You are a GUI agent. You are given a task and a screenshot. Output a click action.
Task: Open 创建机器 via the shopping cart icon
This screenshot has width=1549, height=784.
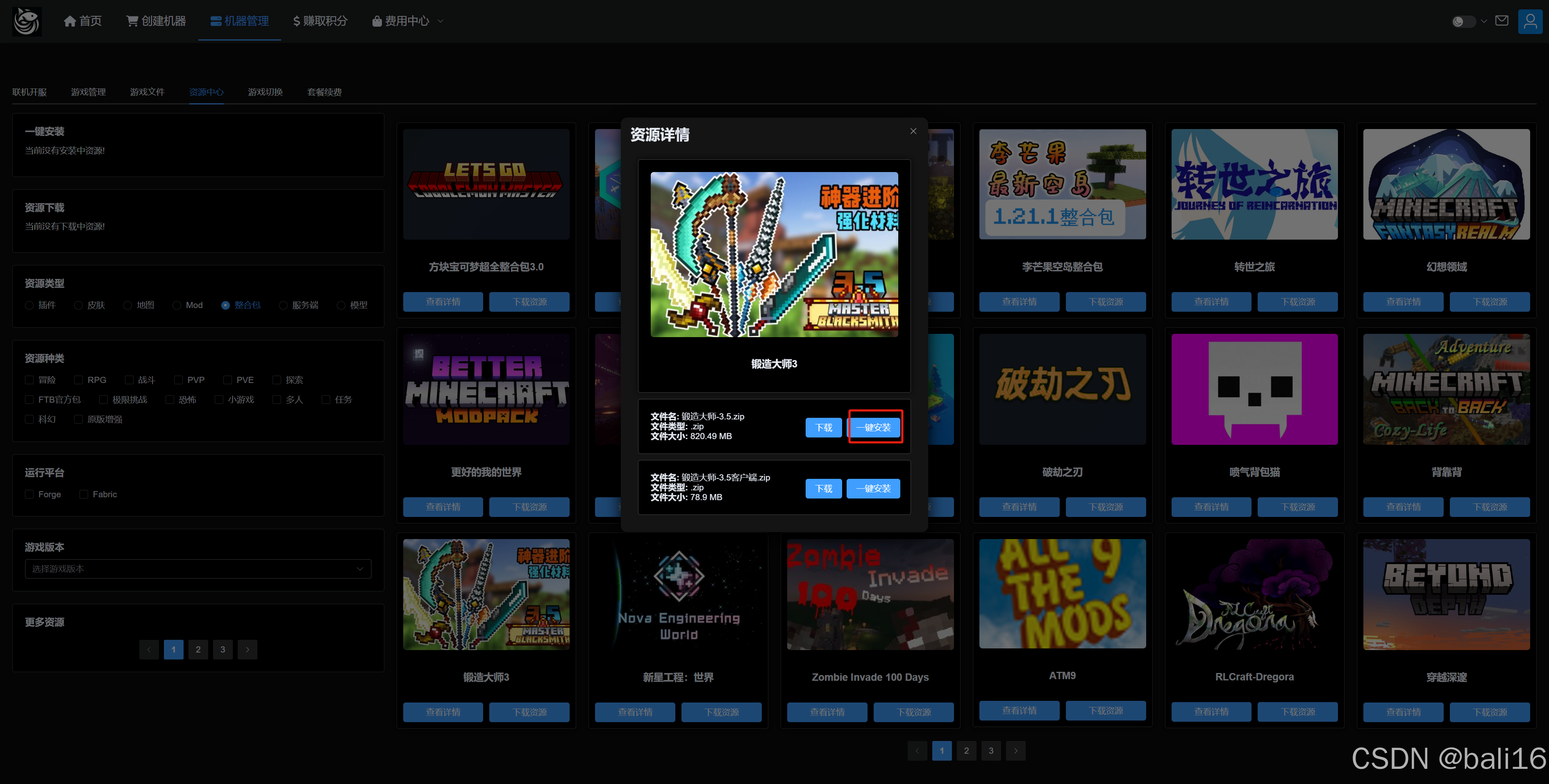pyautogui.click(x=132, y=21)
